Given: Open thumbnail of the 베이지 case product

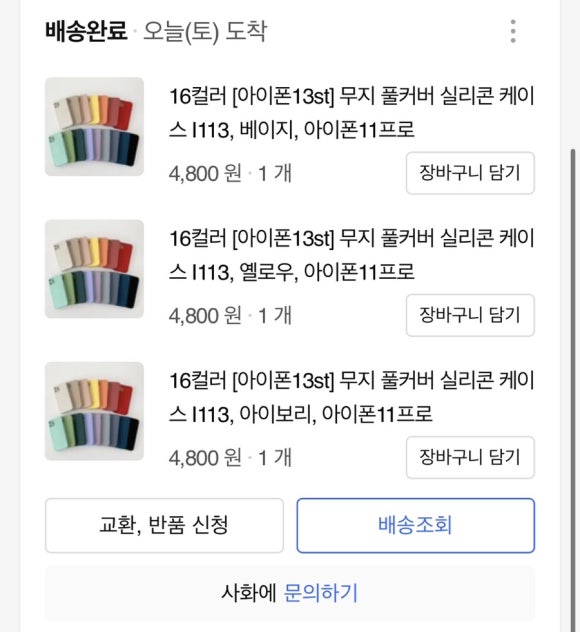Looking at the screenshot, I should tap(94, 127).
